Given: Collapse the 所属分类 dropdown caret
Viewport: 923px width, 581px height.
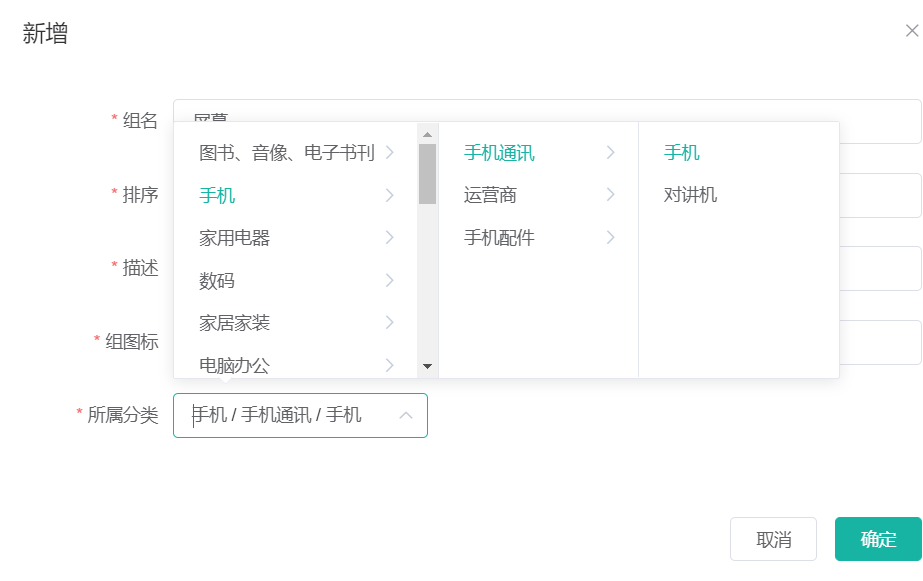Looking at the screenshot, I should (406, 415).
